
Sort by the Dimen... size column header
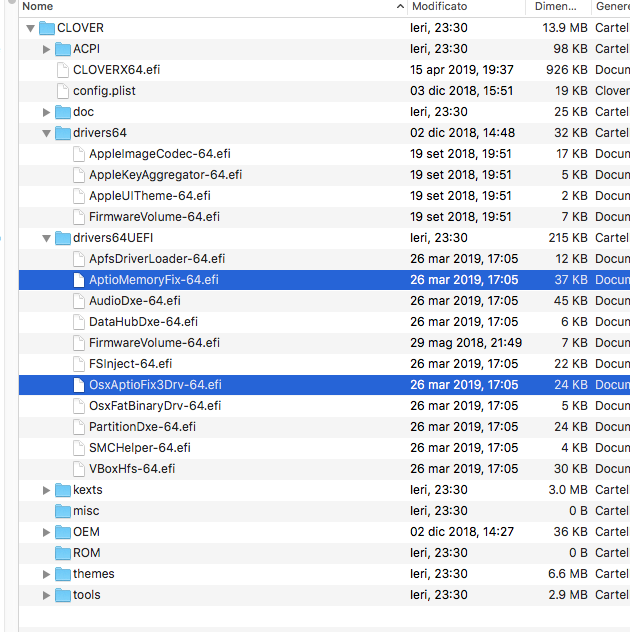pyautogui.click(x=558, y=6)
